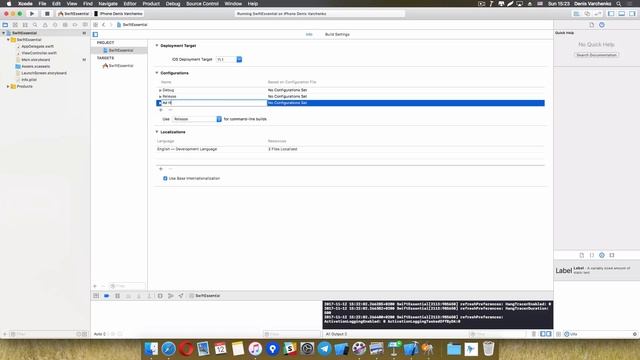Go back with the editor back arrow
Image resolution: width=640 pixels, height=360 pixels.
104,25
